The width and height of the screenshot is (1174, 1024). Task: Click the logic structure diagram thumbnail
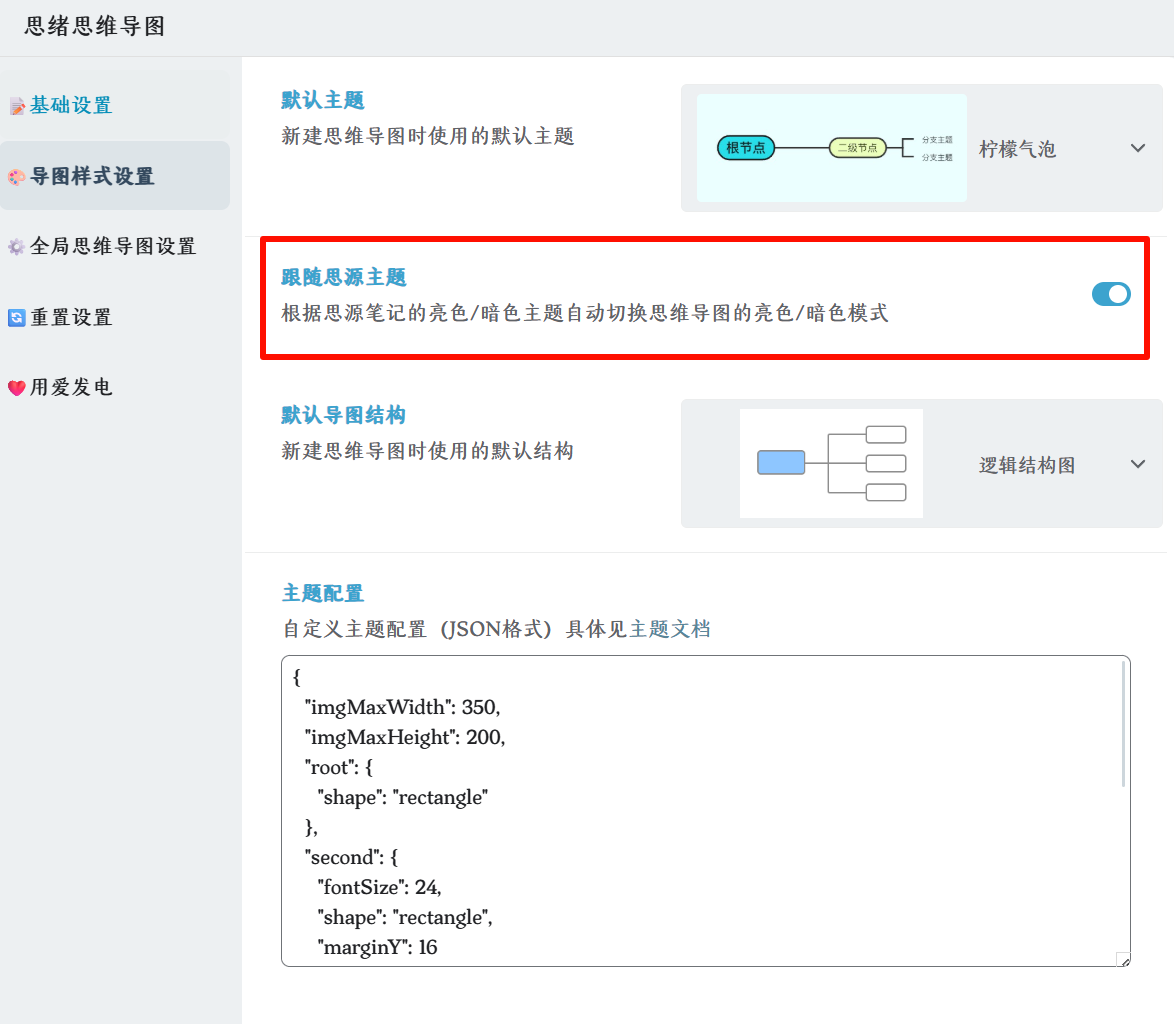pos(831,463)
